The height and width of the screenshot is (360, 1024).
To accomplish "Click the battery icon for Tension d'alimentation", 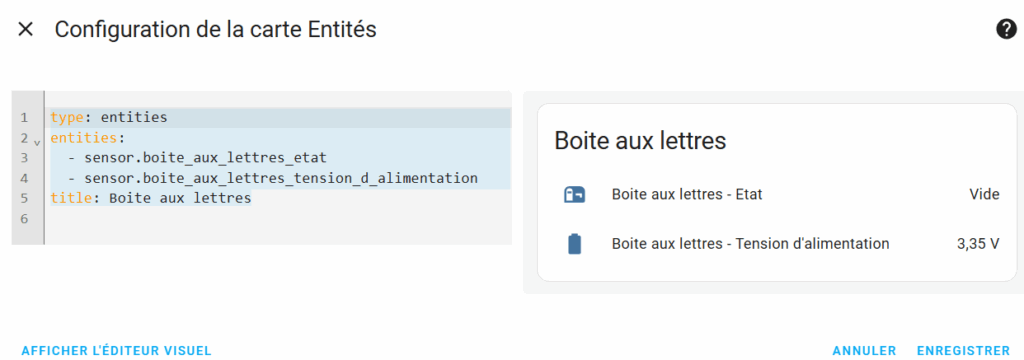I will [x=574, y=244].
